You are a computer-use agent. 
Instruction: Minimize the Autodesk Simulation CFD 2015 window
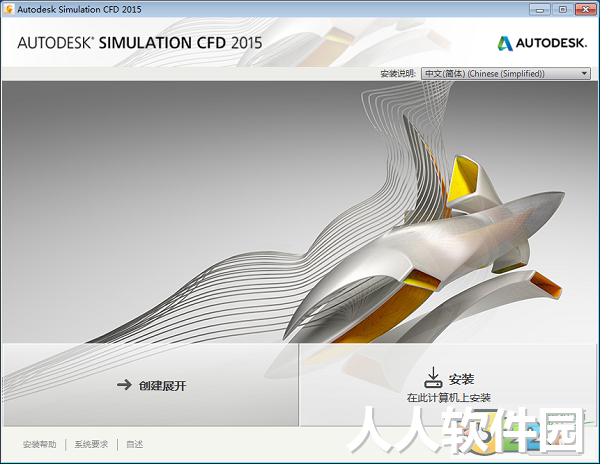(x=540, y=10)
